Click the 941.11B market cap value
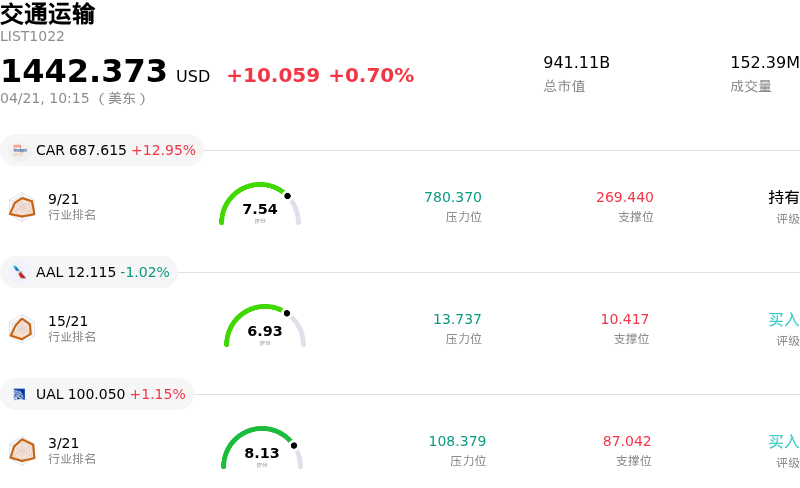Viewport: 800px width, 488px height. (x=576, y=63)
